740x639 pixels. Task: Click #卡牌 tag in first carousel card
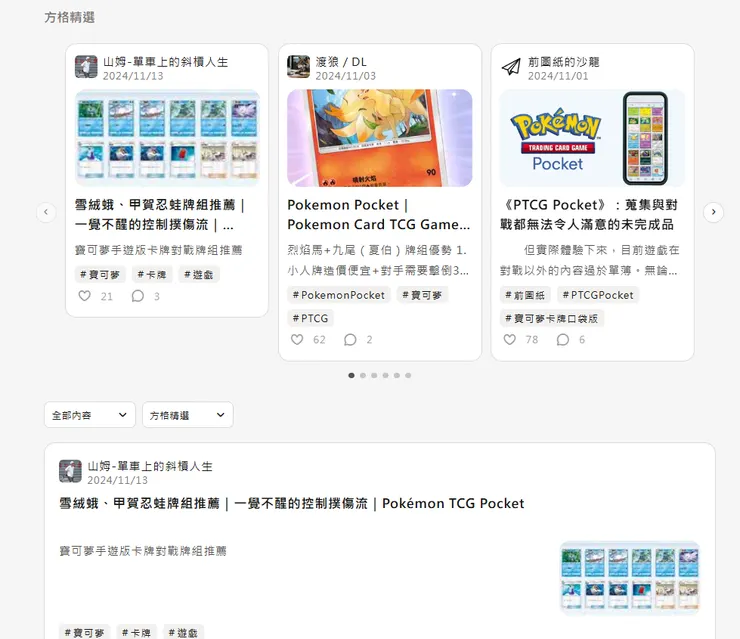[x=152, y=274]
